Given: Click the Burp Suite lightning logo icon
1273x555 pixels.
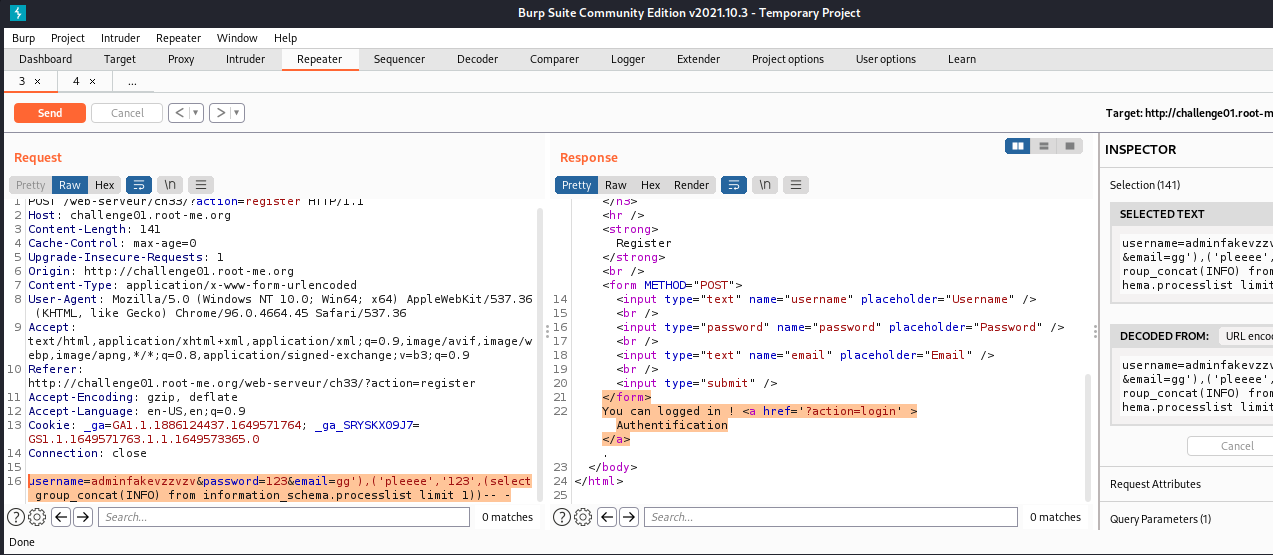Looking at the screenshot, I should pos(17,13).
